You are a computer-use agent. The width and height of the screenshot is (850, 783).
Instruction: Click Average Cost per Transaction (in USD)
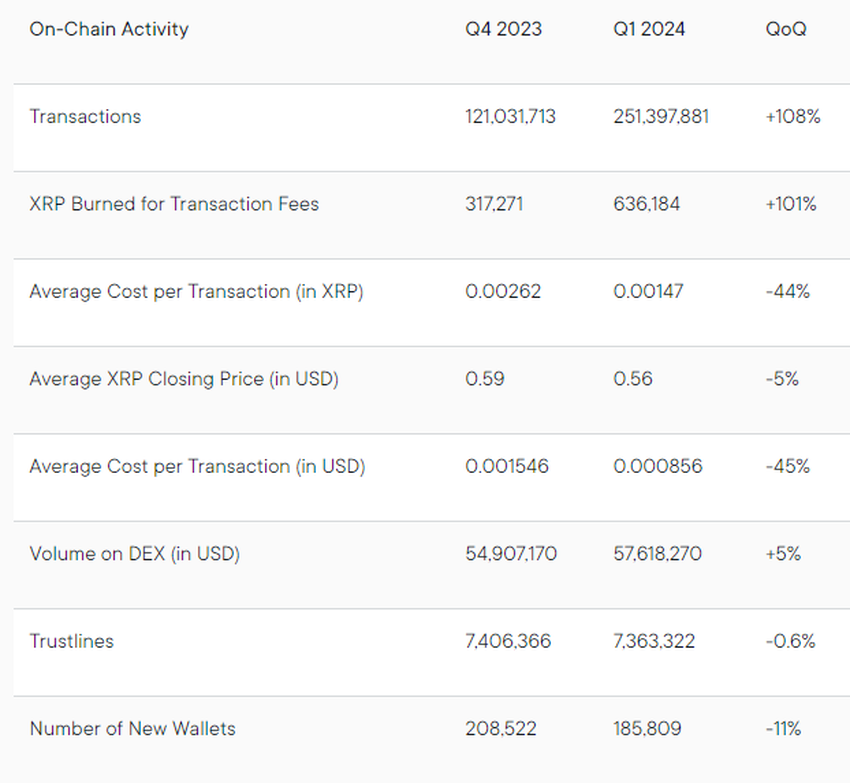[x=197, y=466]
